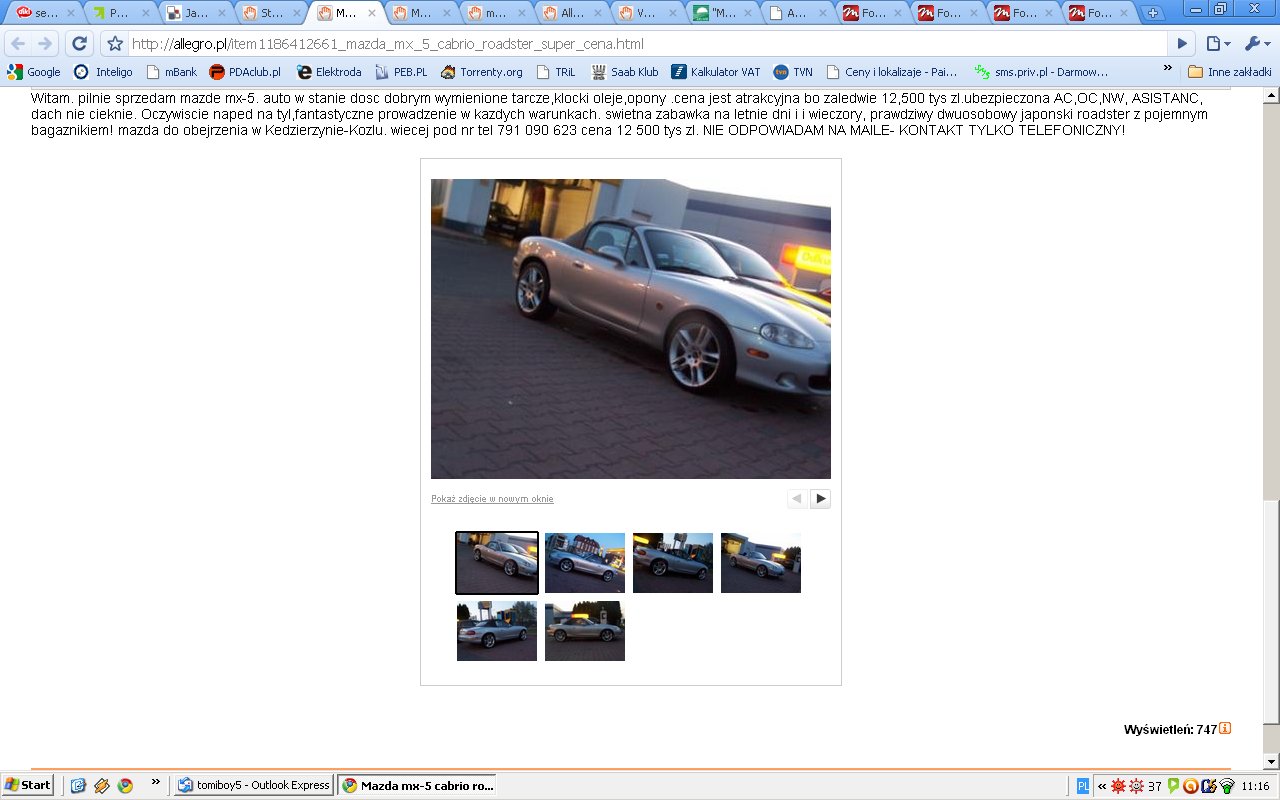1280x800 pixels.
Task: Click the green wireless network tray icon
Action: tap(1227, 786)
